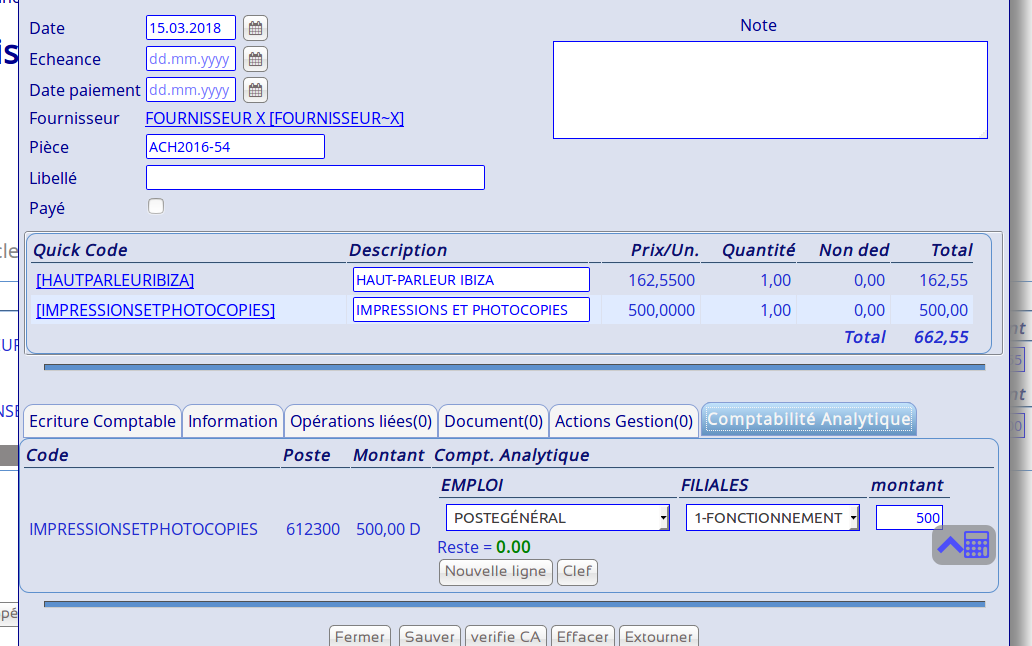Open the IMPRESSIONSETPHOTOCOPIES quick code link

(155, 310)
